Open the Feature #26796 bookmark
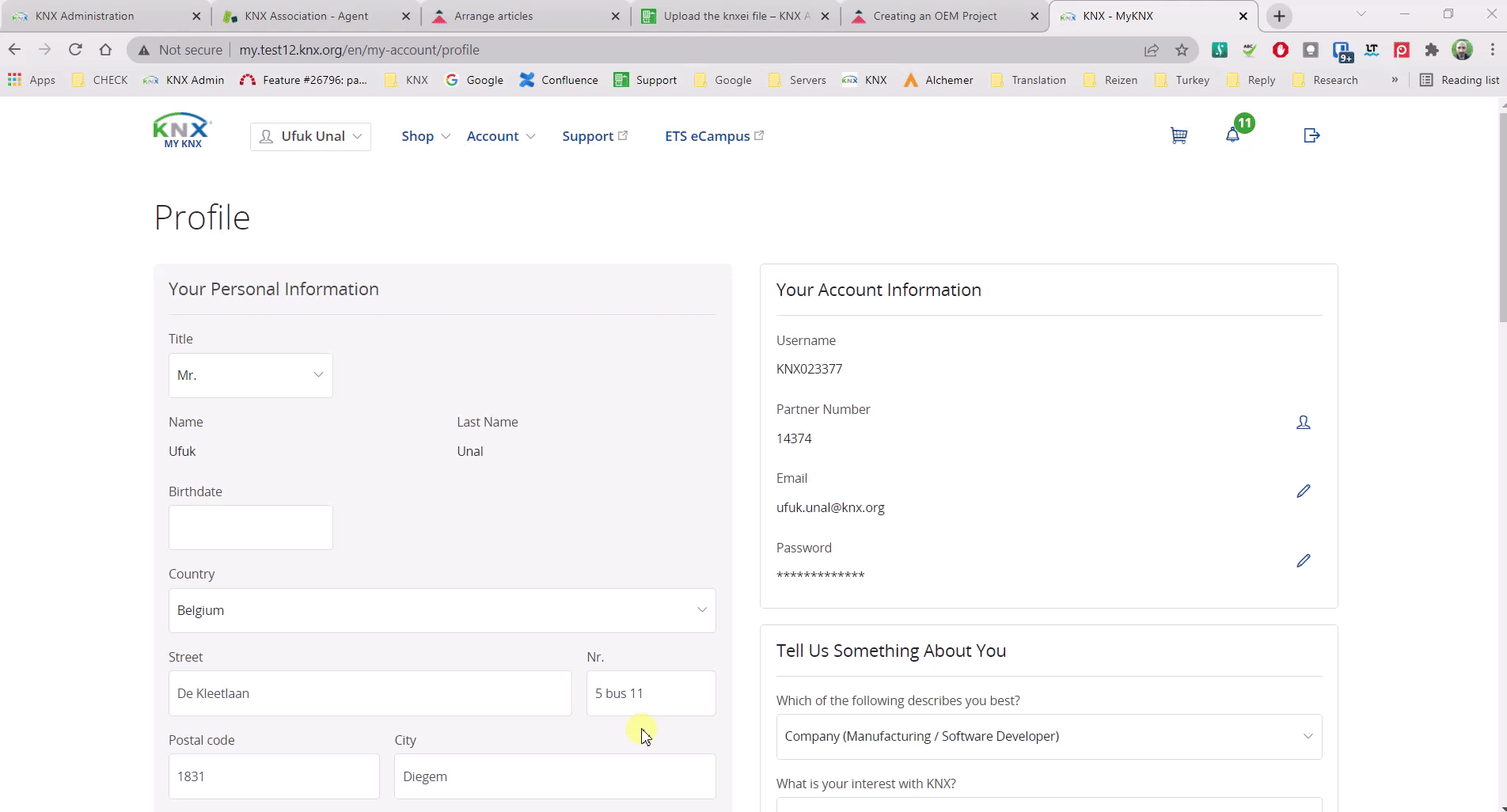This screenshot has height=812, width=1507. pyautogui.click(x=303, y=80)
